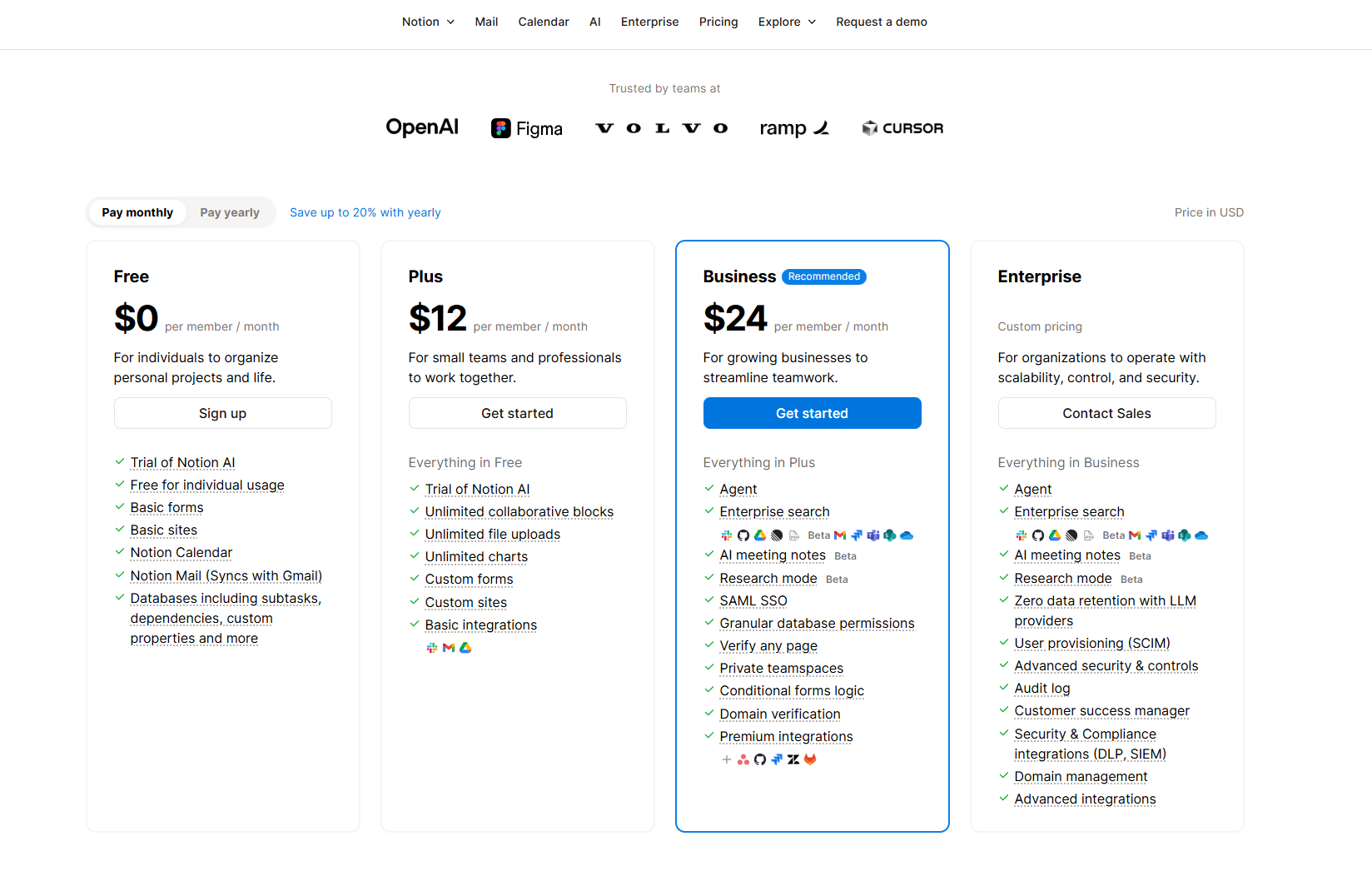Click the Jira icon under Premium integrations
Image resolution: width=1372 pixels, height=876 pixels.
click(x=777, y=759)
